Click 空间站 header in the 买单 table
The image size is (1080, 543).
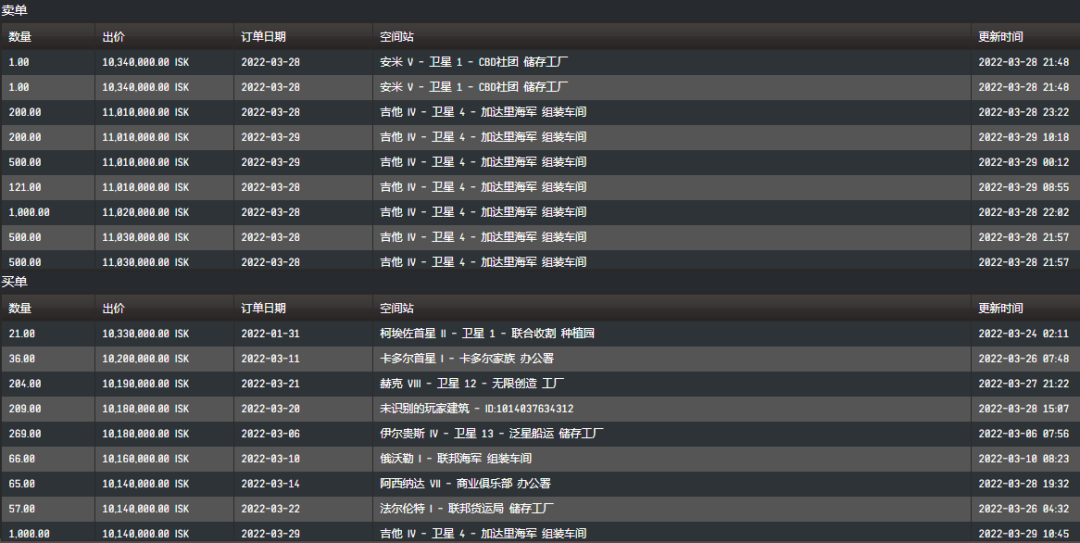point(397,308)
